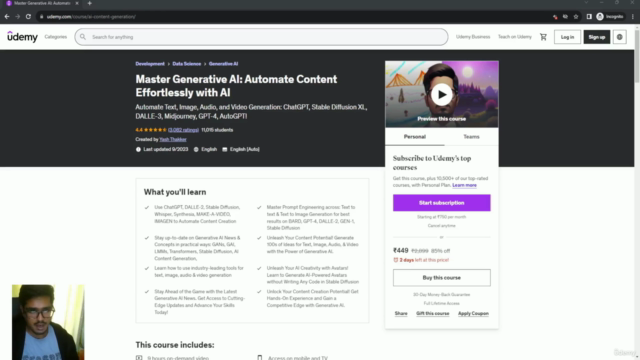Click Gift this course link

coord(433,313)
